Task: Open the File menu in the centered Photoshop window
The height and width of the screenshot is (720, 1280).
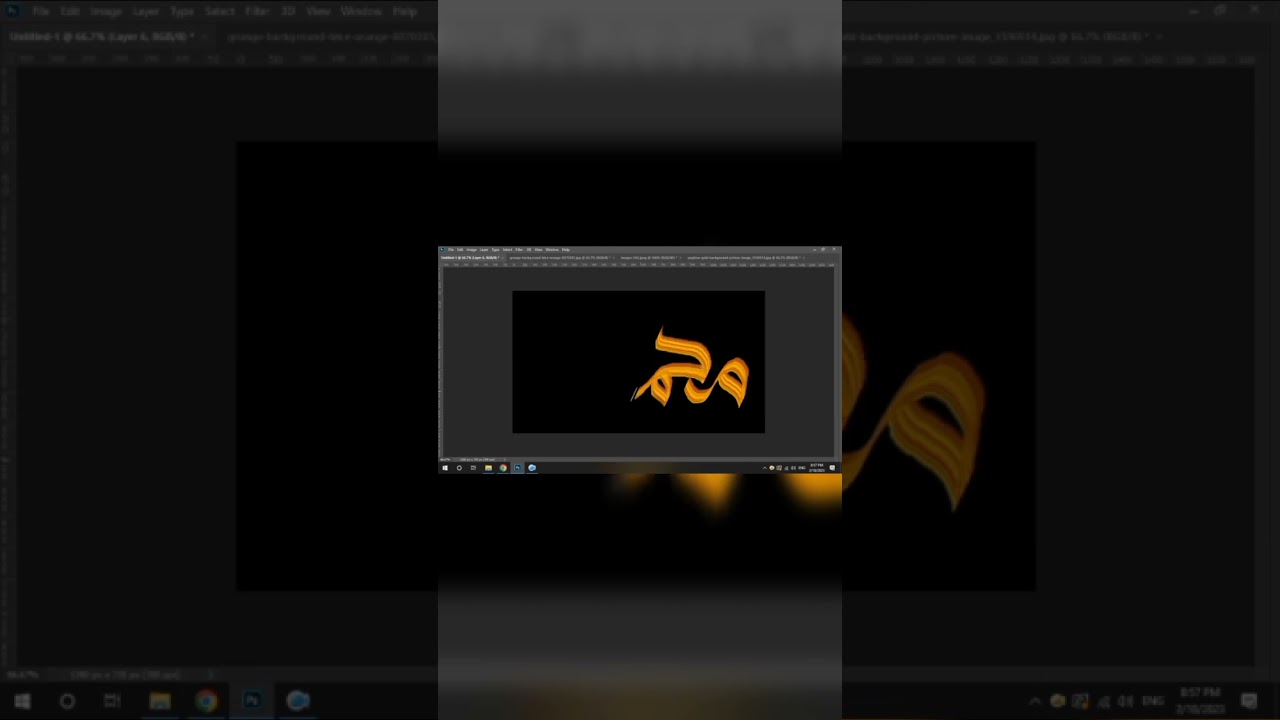Action: 451,250
